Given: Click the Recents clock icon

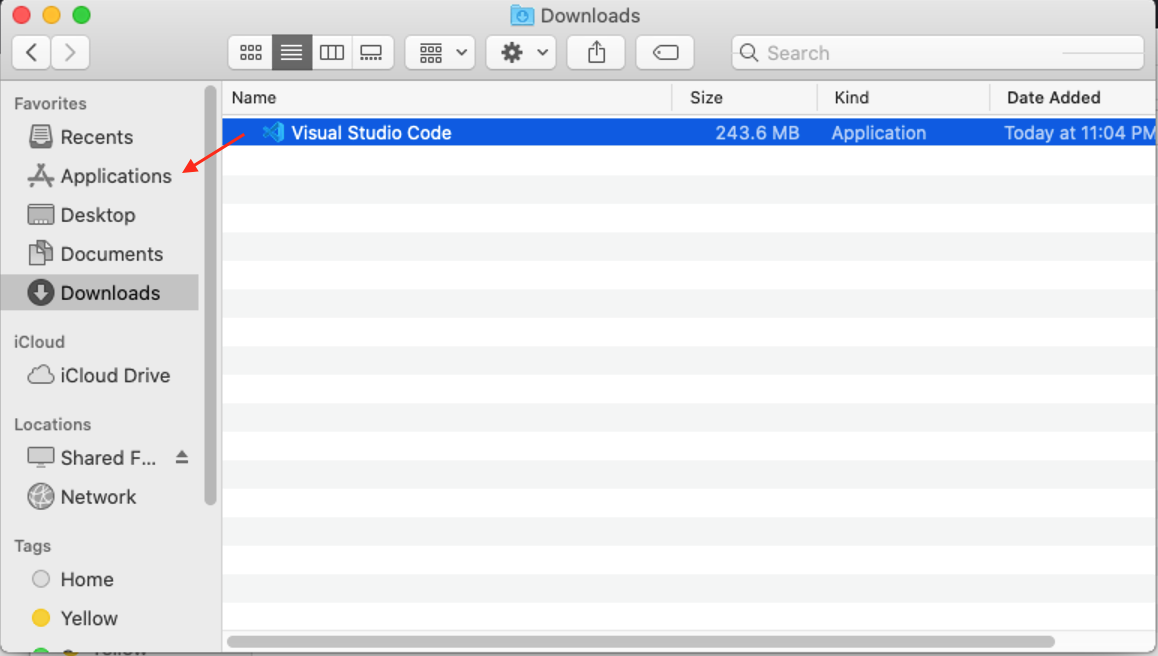Looking at the screenshot, I should pos(41,136).
